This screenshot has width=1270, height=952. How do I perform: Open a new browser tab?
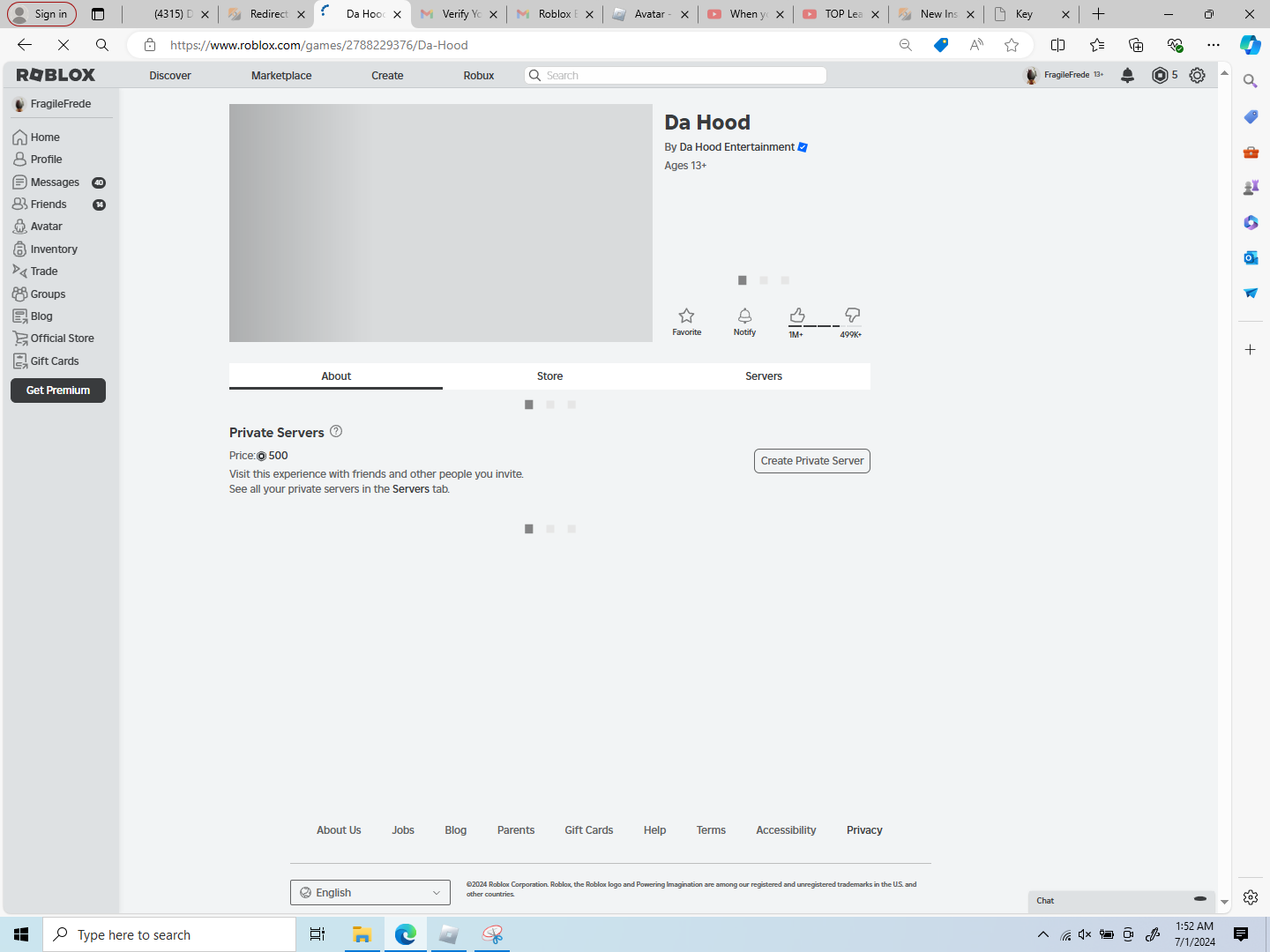(x=1098, y=14)
